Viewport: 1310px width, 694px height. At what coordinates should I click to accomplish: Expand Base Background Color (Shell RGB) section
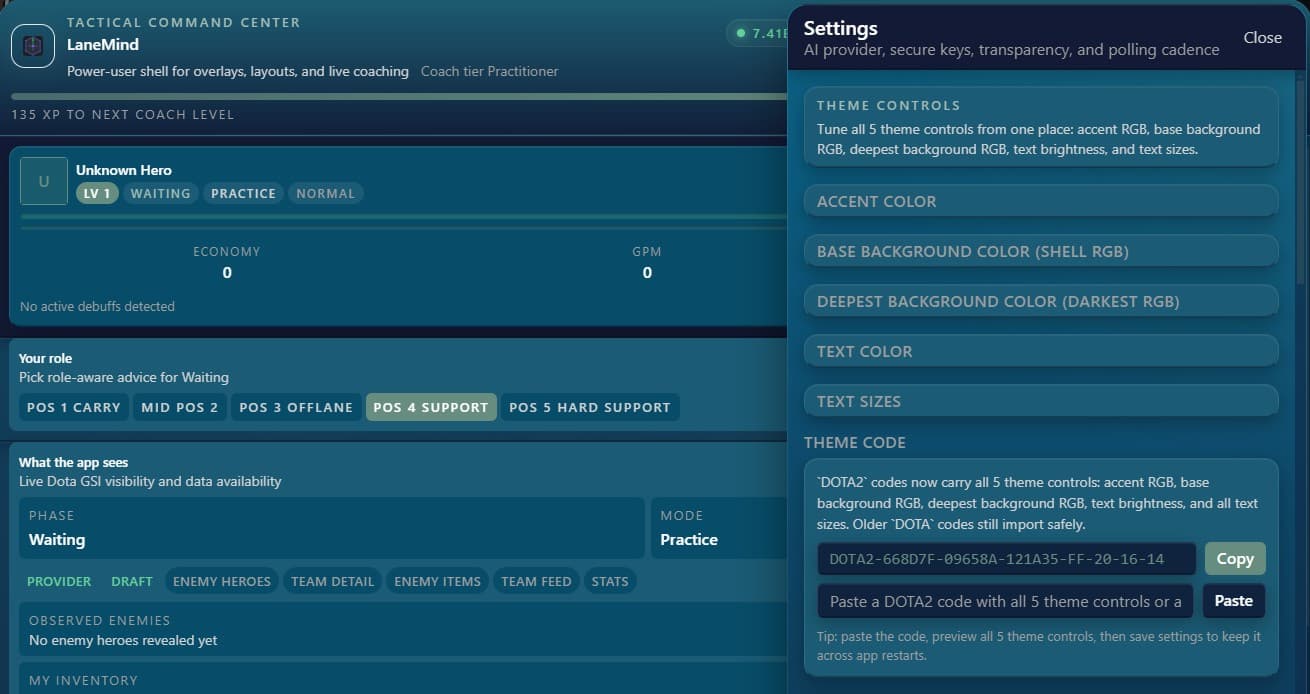click(1041, 251)
